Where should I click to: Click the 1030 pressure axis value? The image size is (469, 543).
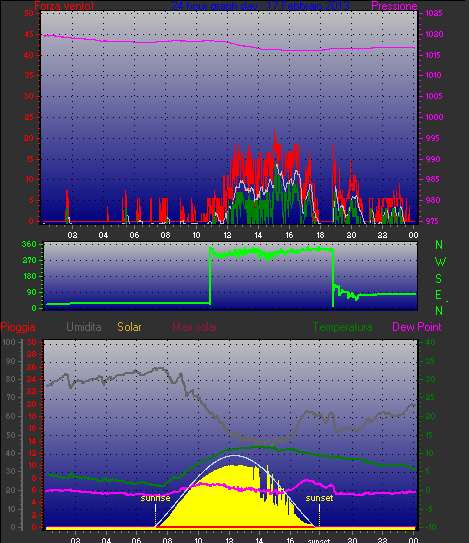[434, 34]
